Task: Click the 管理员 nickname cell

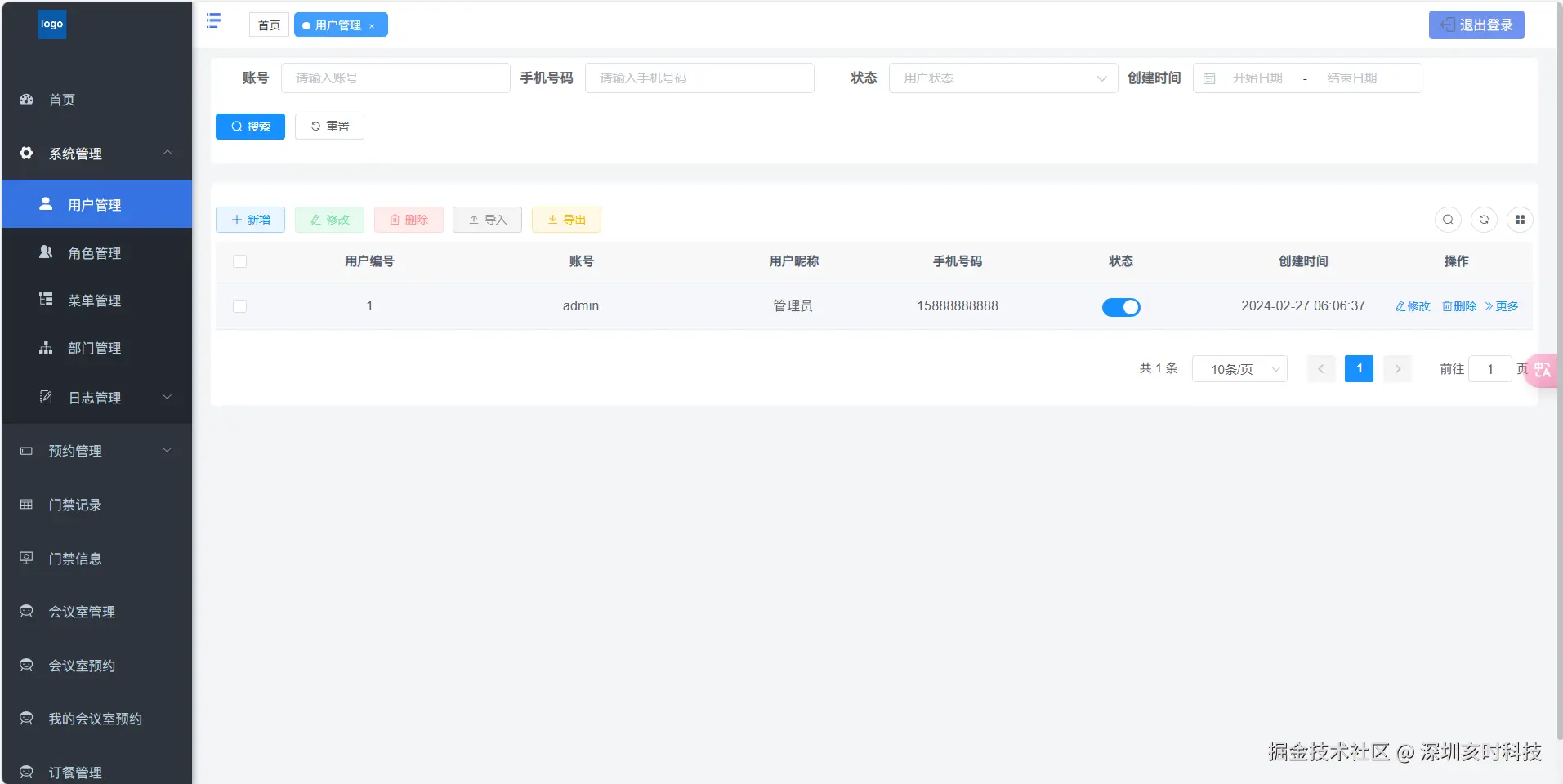Action: point(793,306)
